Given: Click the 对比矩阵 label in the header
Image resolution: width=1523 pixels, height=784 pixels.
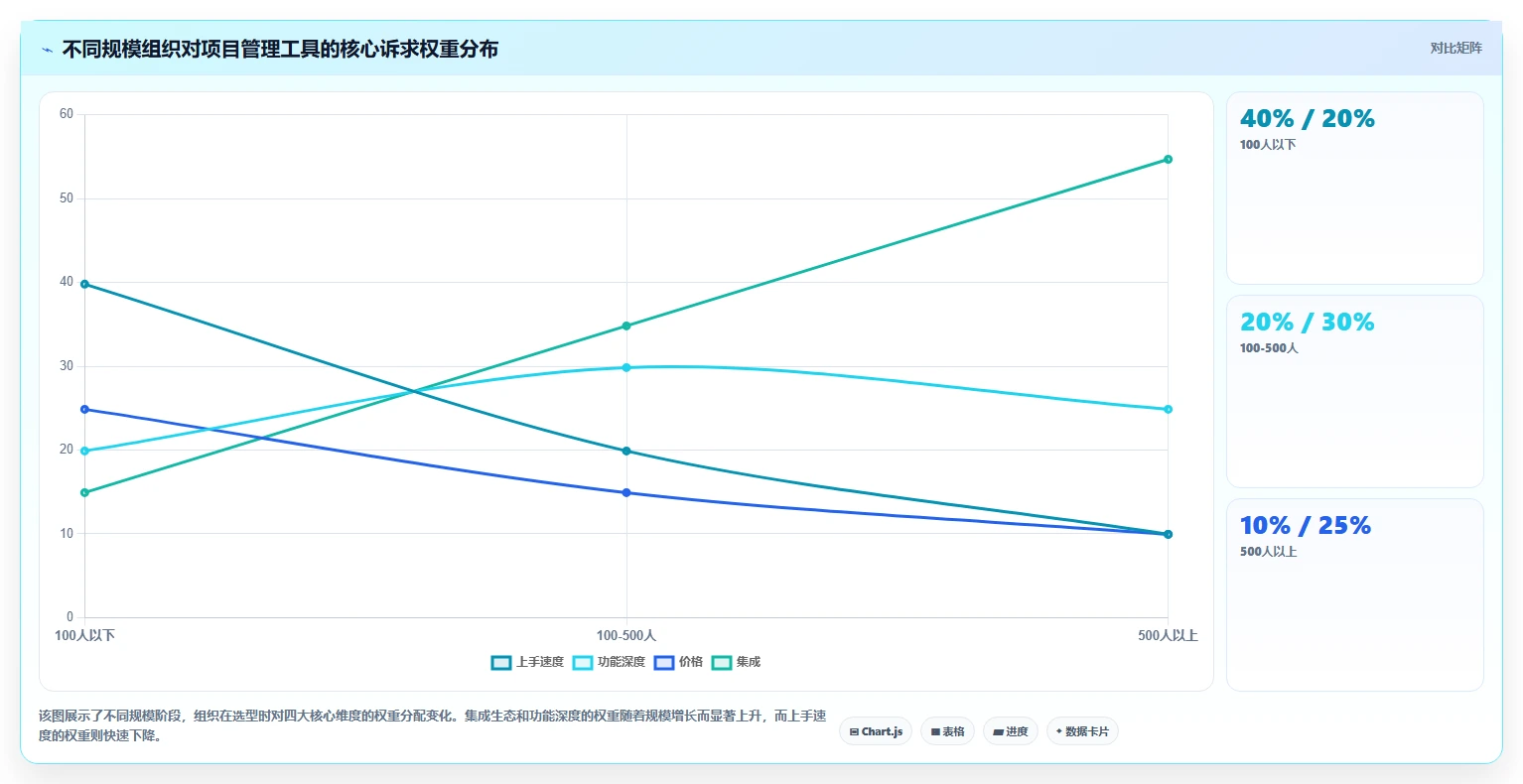Looking at the screenshot, I should click(x=1455, y=48).
